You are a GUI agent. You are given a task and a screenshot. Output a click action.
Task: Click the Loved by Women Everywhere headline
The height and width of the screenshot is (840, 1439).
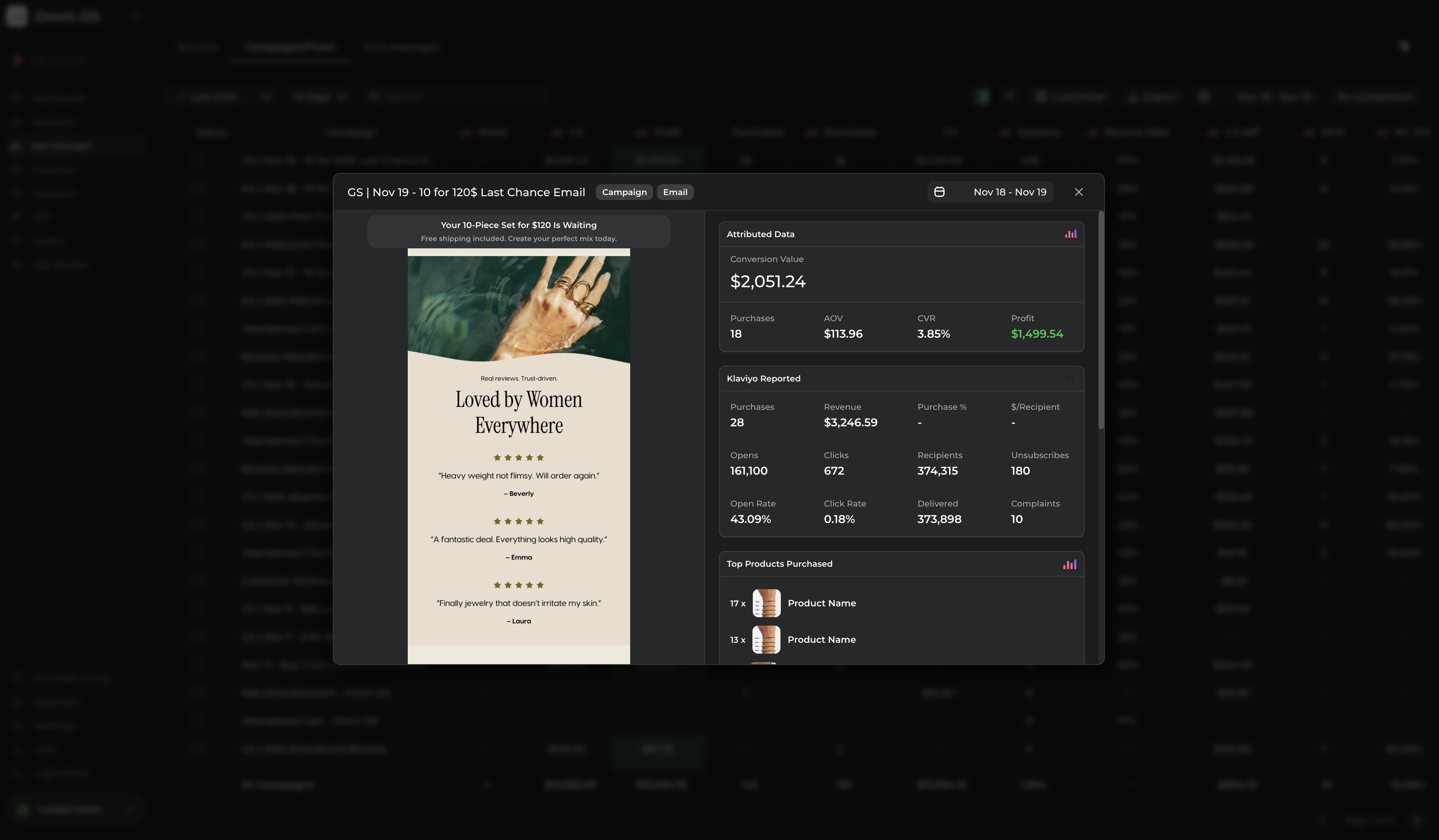click(518, 412)
